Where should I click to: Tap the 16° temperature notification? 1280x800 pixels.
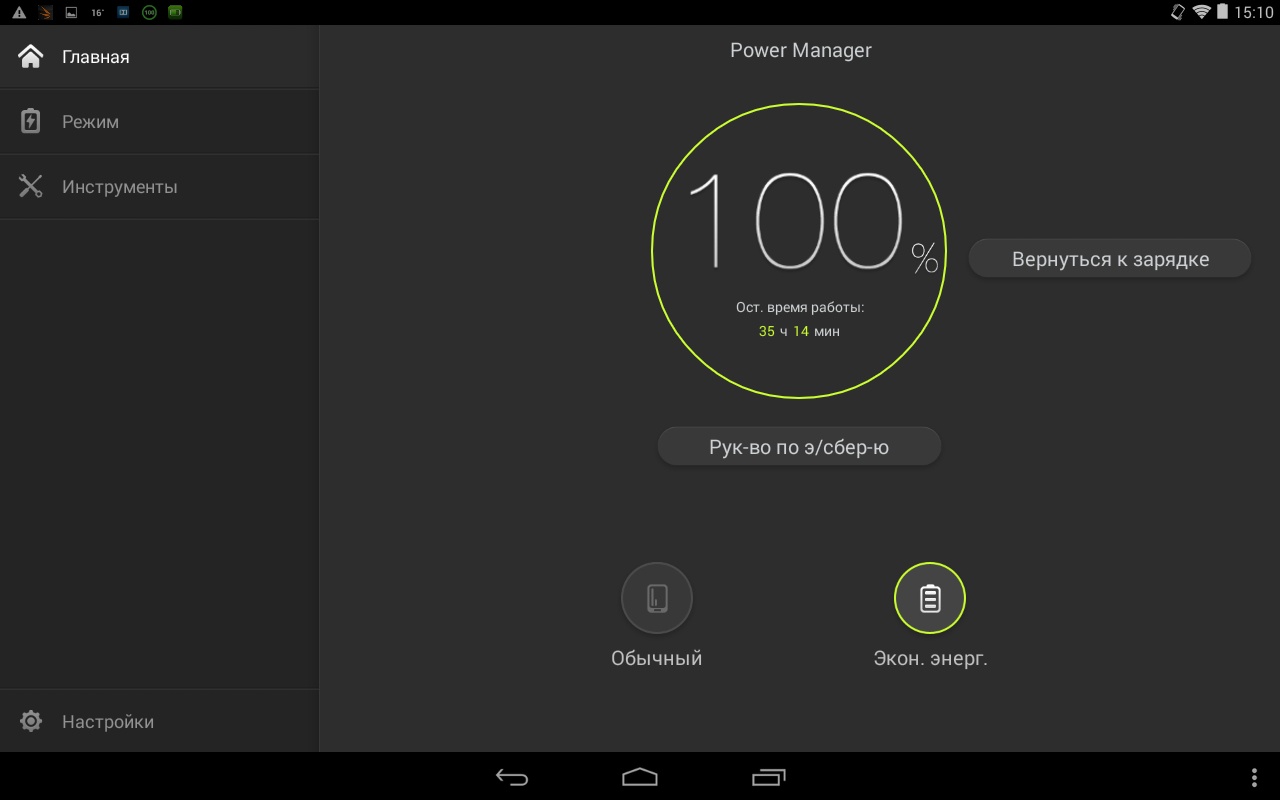(x=97, y=13)
